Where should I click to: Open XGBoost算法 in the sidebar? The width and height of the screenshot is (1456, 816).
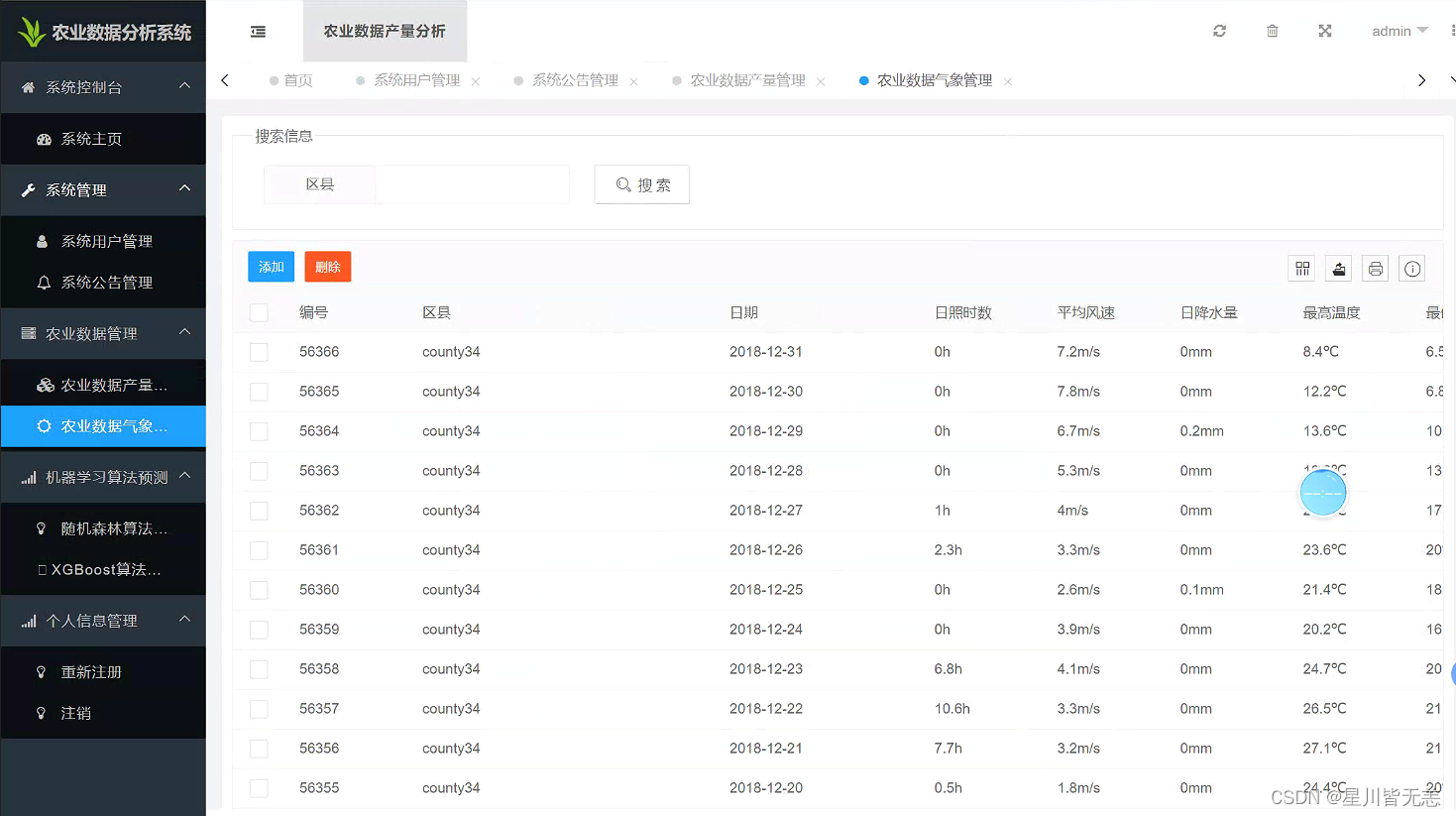103,570
